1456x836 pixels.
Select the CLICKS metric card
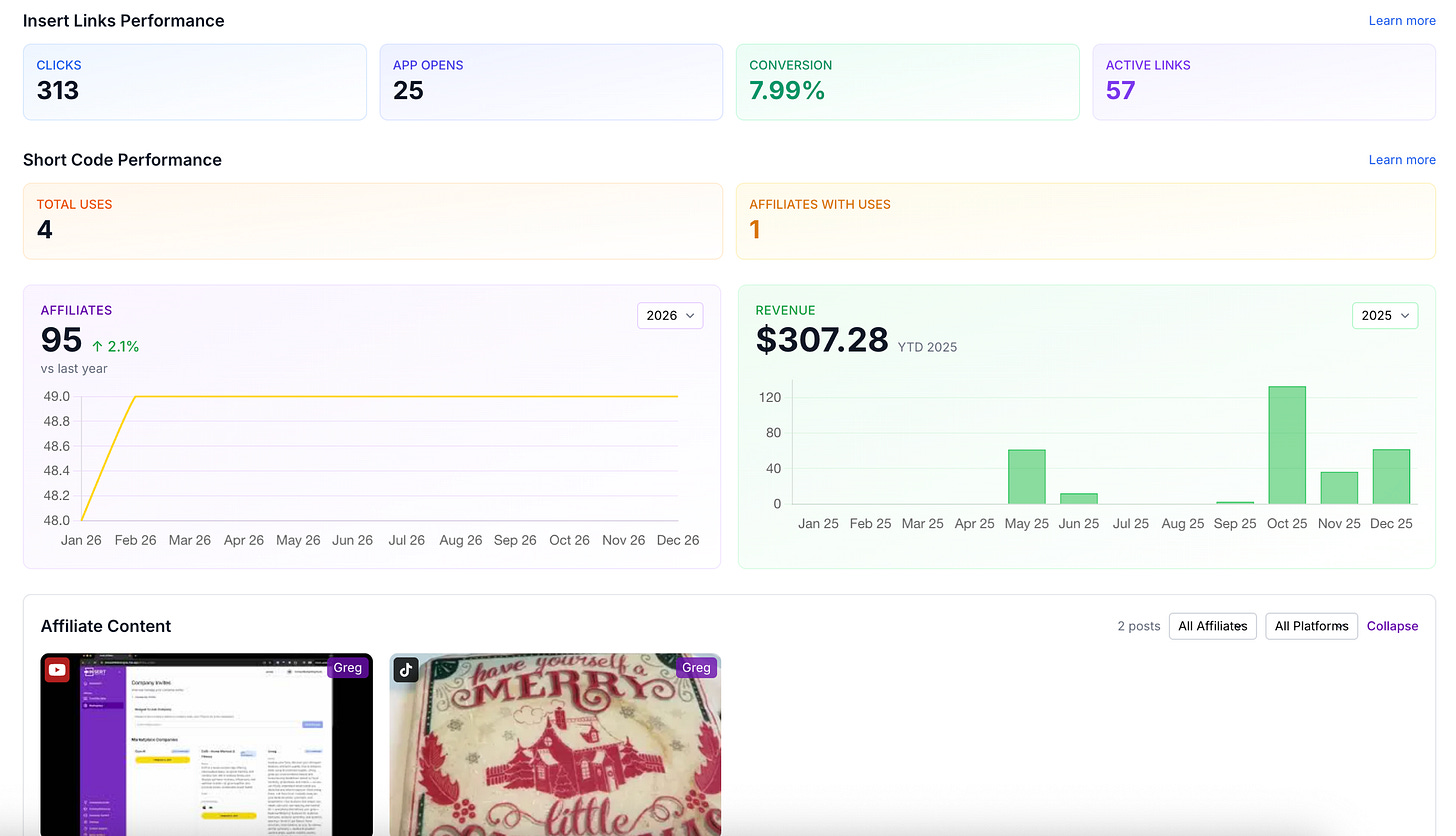point(194,81)
